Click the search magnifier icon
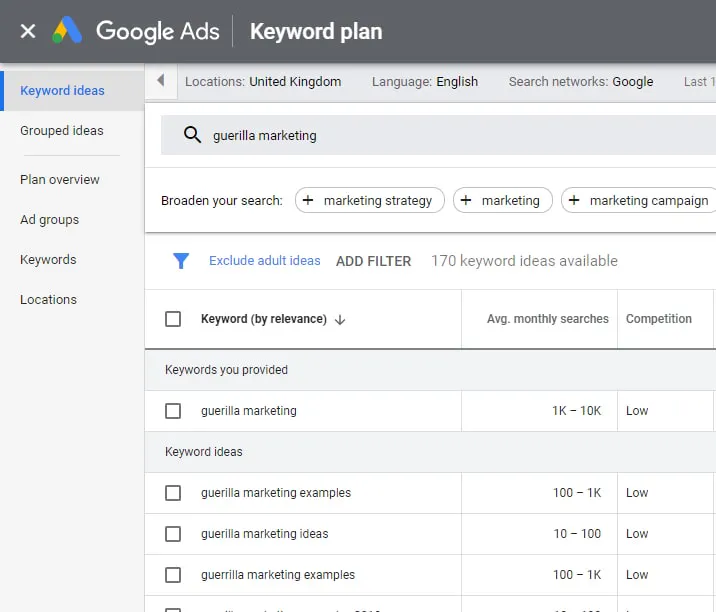 point(192,135)
